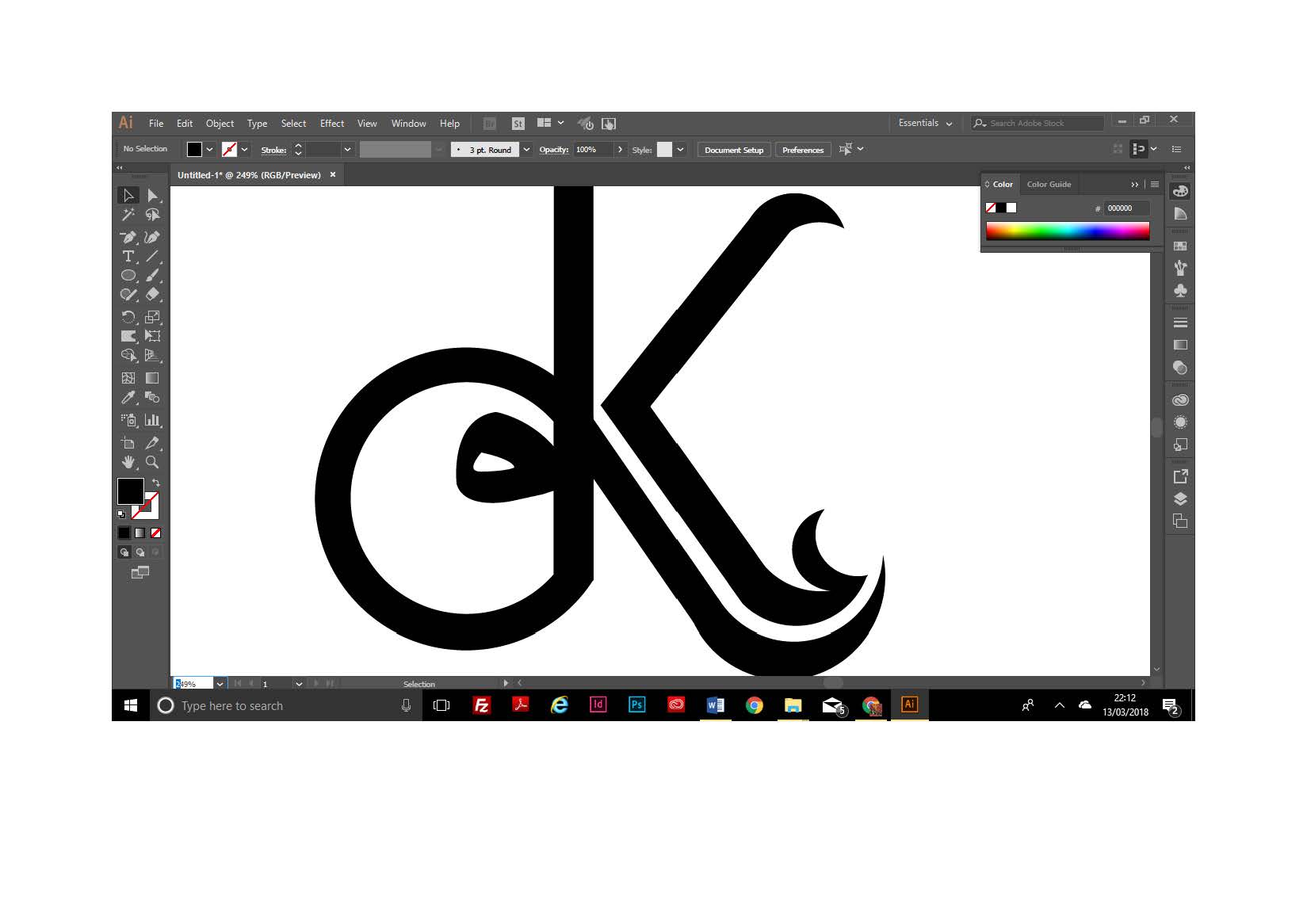Switch to the Color Guide tab
Screen dimensions: 1307x924
(x=1049, y=184)
